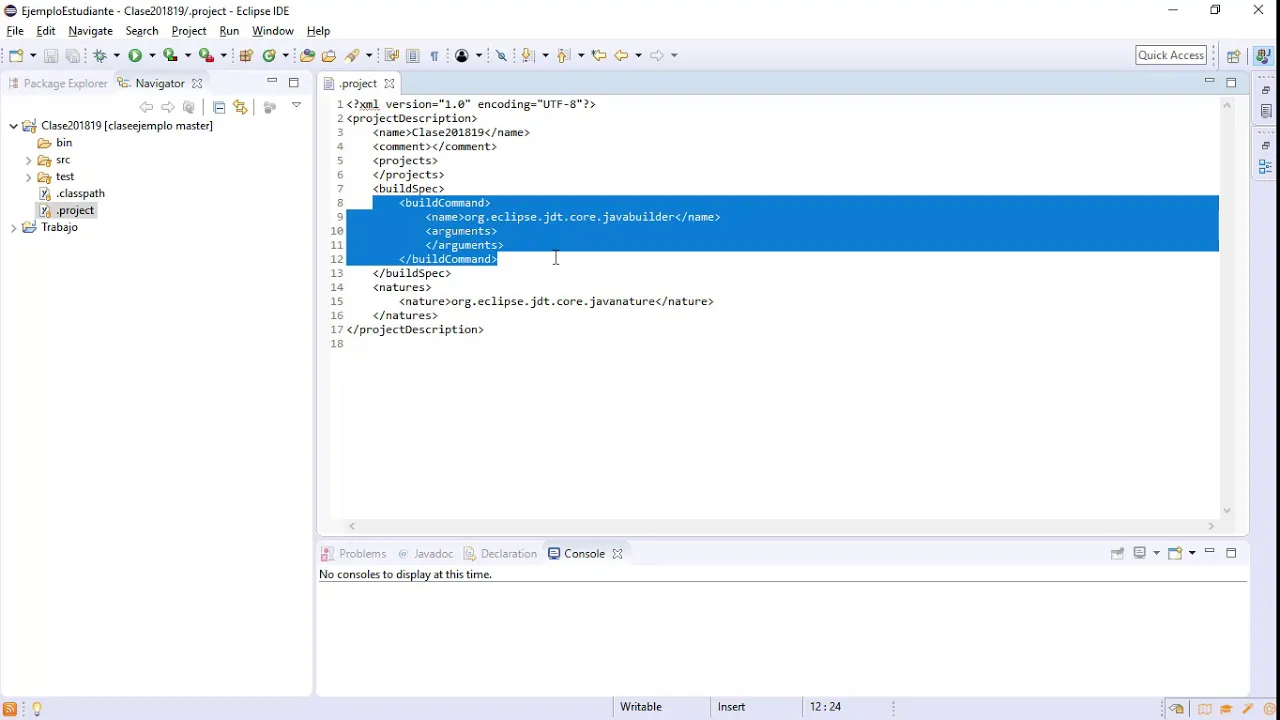
Task: Click the New file wizard icon
Action: coord(16,56)
